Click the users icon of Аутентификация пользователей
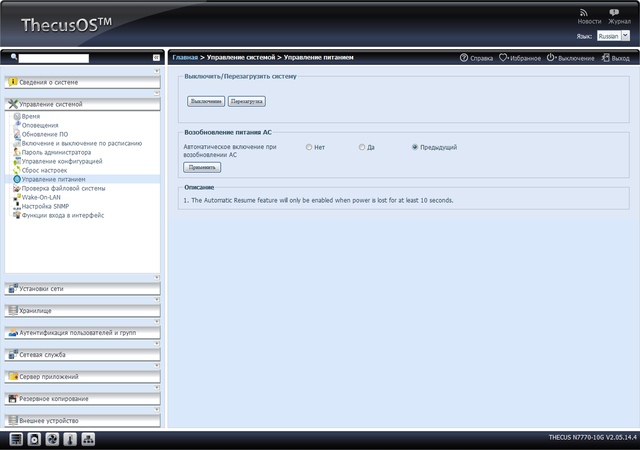The image size is (640, 450). click(13, 333)
